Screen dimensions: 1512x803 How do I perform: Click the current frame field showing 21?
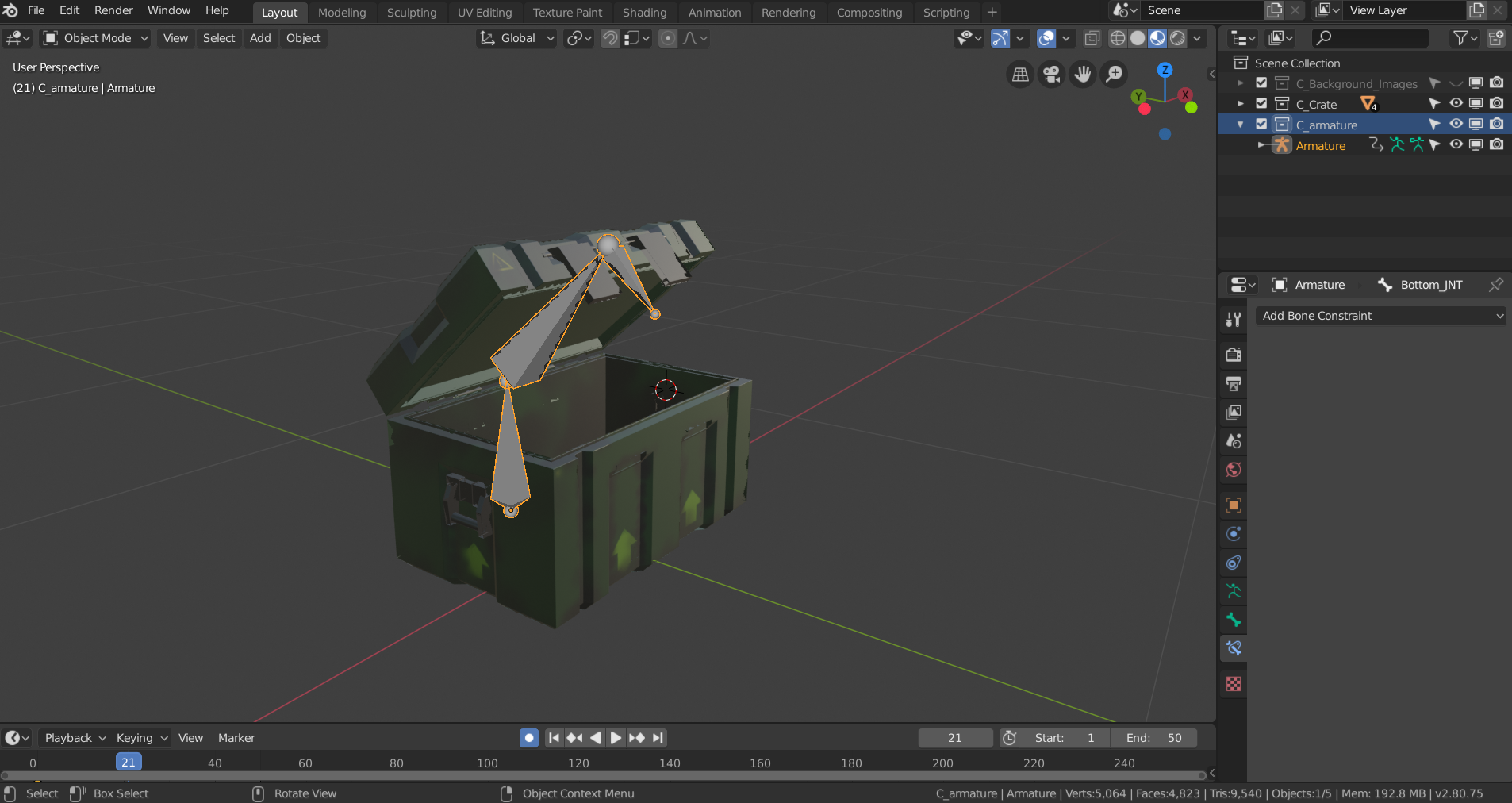click(954, 737)
